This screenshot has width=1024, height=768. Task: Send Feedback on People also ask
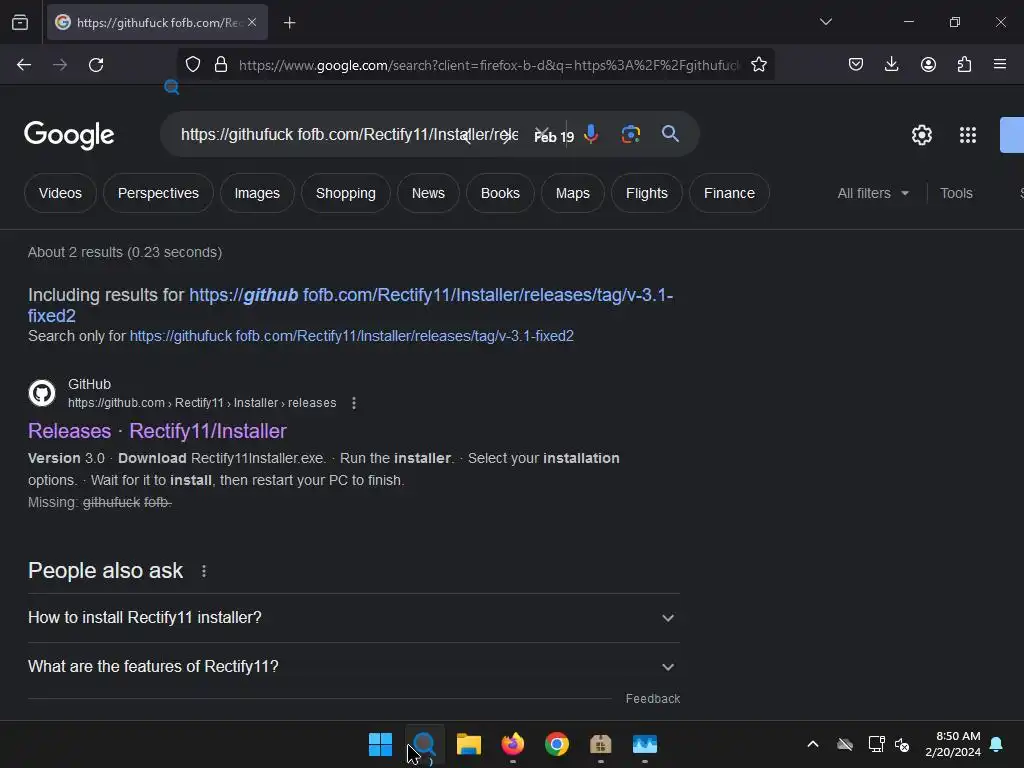tap(652, 699)
